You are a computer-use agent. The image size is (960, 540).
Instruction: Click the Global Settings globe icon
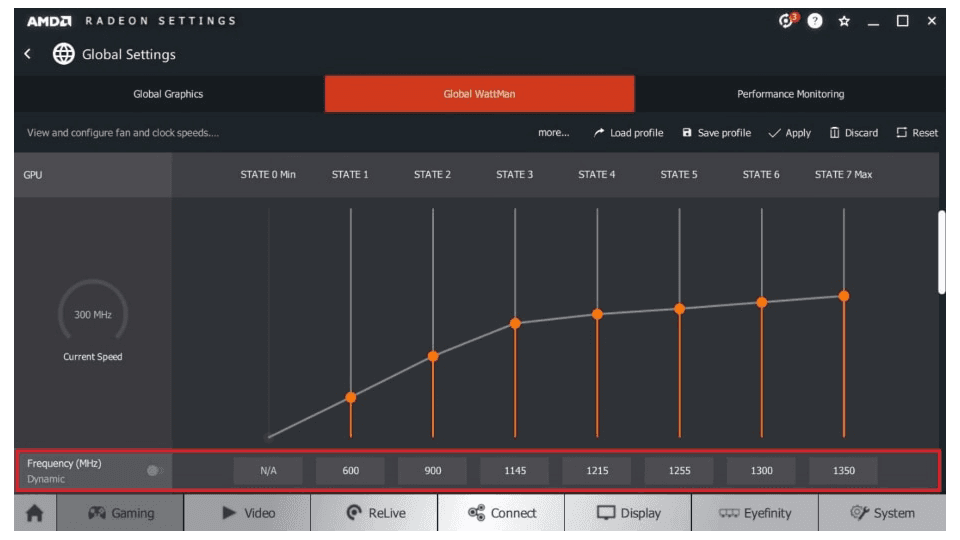point(63,54)
